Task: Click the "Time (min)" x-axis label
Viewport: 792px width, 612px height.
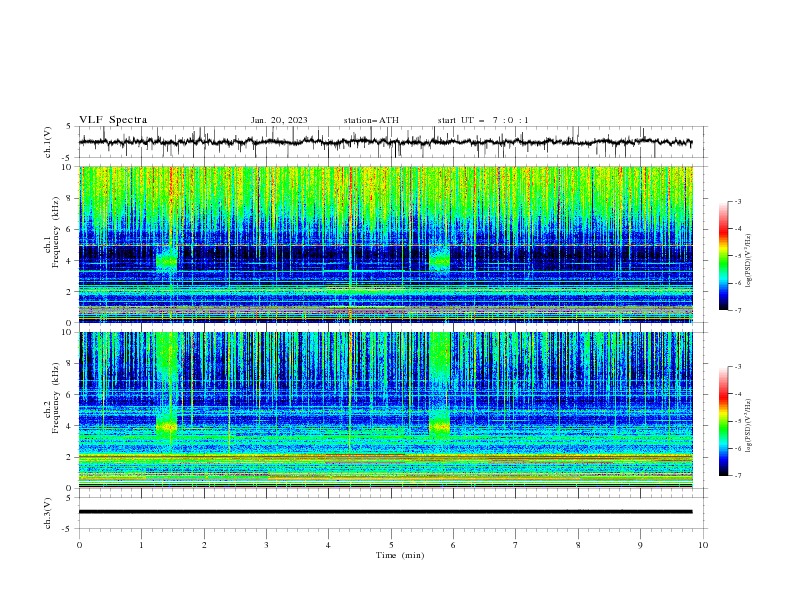Action: coord(400,555)
